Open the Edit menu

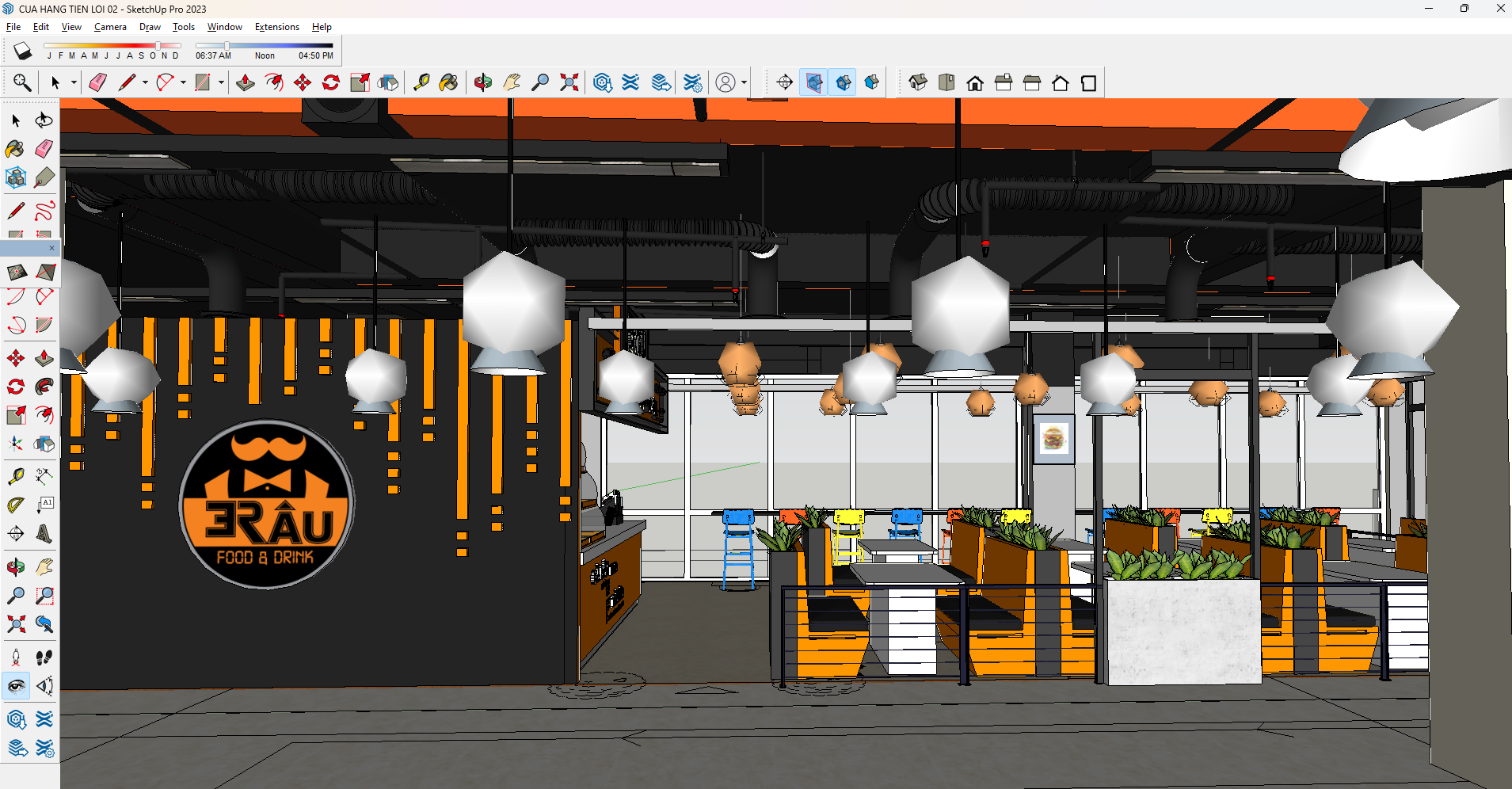41,27
